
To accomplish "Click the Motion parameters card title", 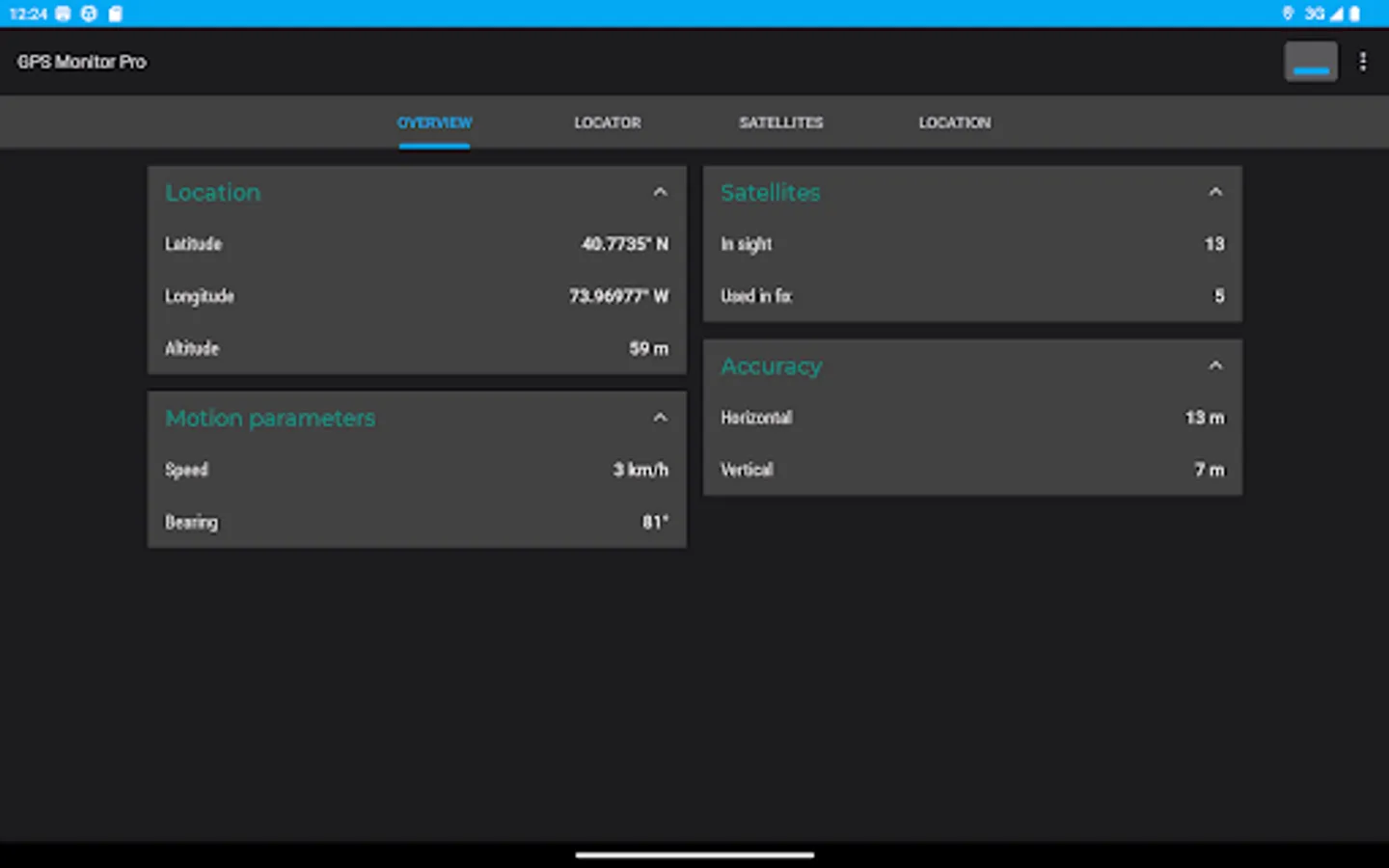I will click(x=270, y=419).
